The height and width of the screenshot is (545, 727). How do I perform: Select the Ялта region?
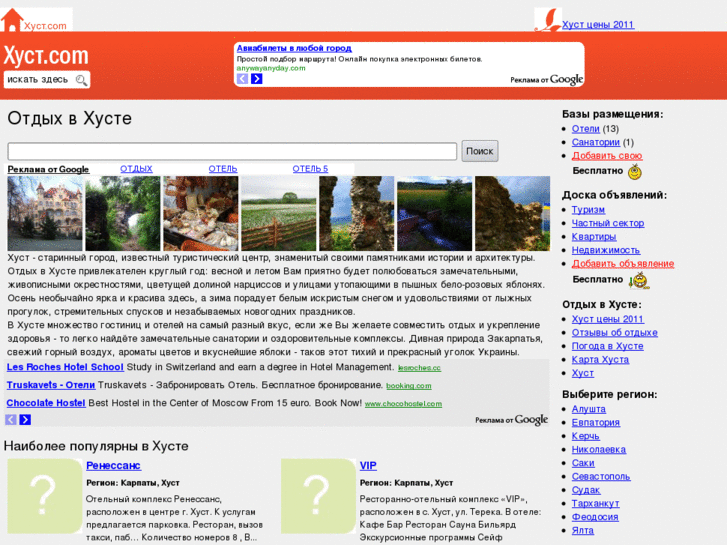[583, 530]
